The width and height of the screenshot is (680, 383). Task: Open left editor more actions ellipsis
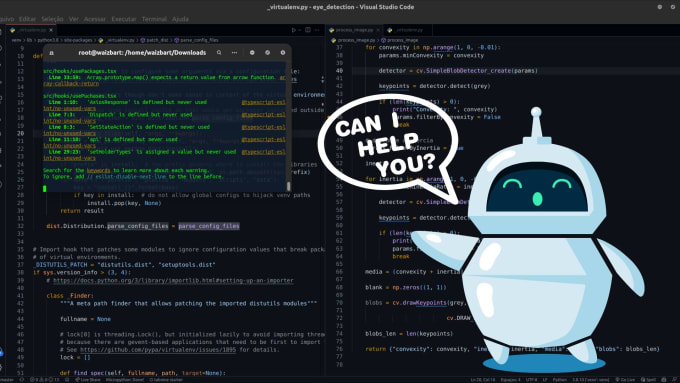pos(317,30)
